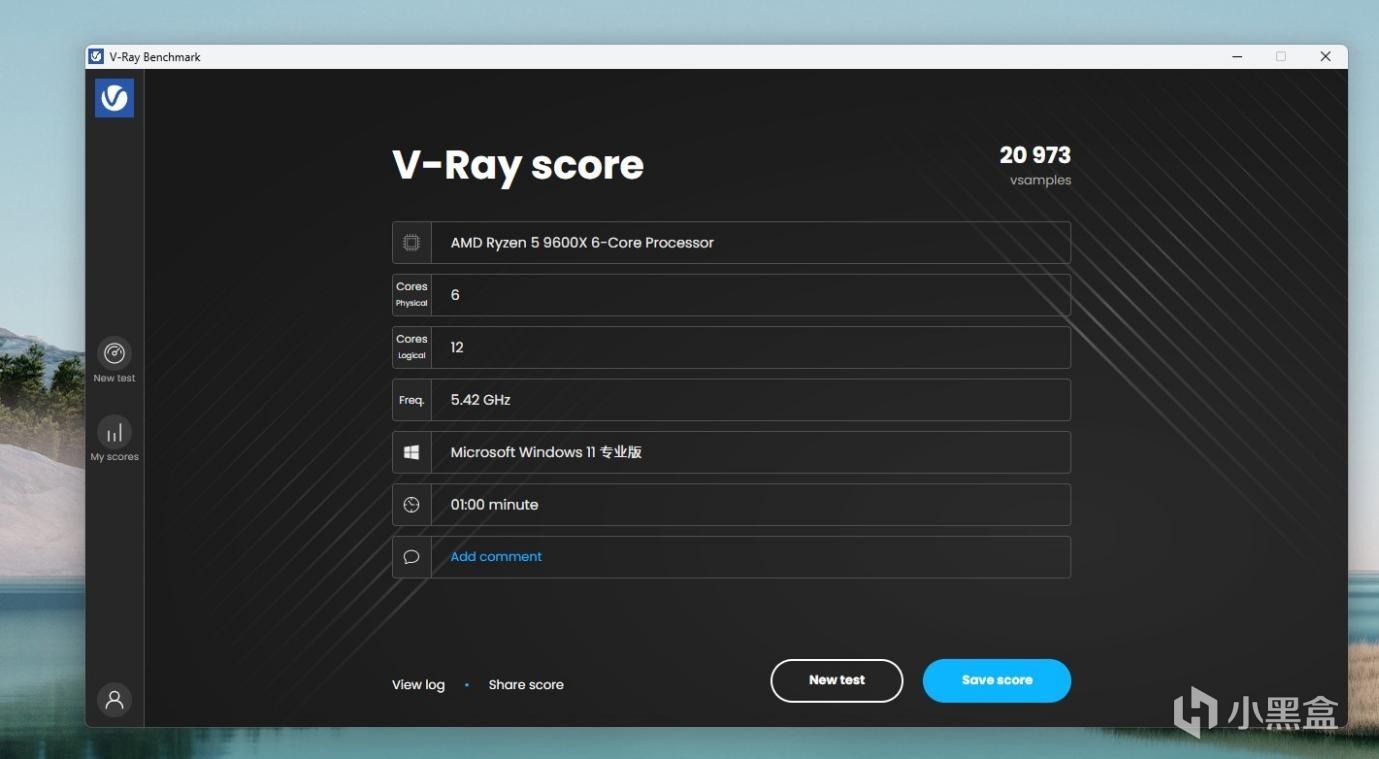Click the clock icon beside 01:00 minute
1379x759 pixels.
(x=411, y=505)
